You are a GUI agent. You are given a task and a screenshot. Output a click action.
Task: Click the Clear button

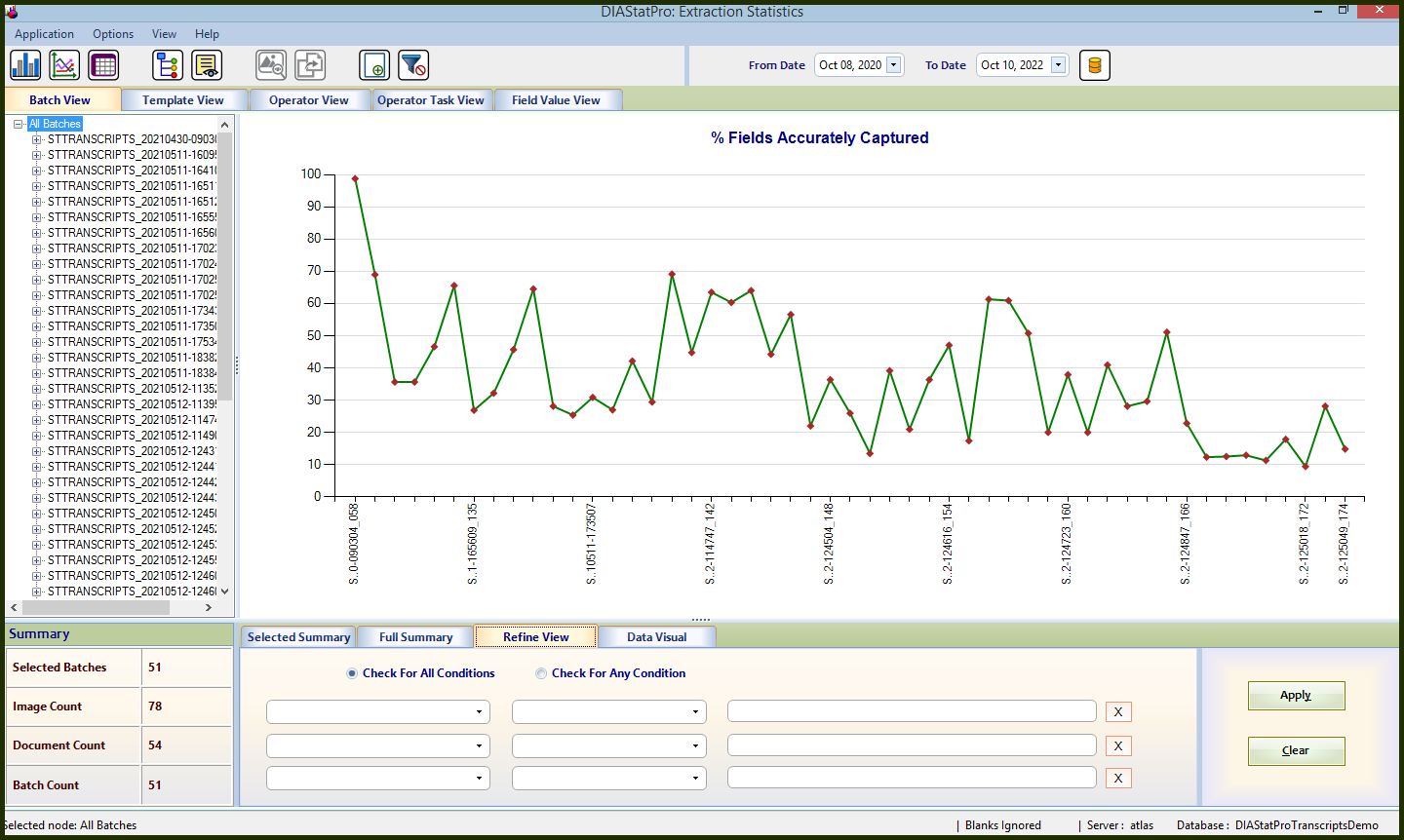[1296, 751]
